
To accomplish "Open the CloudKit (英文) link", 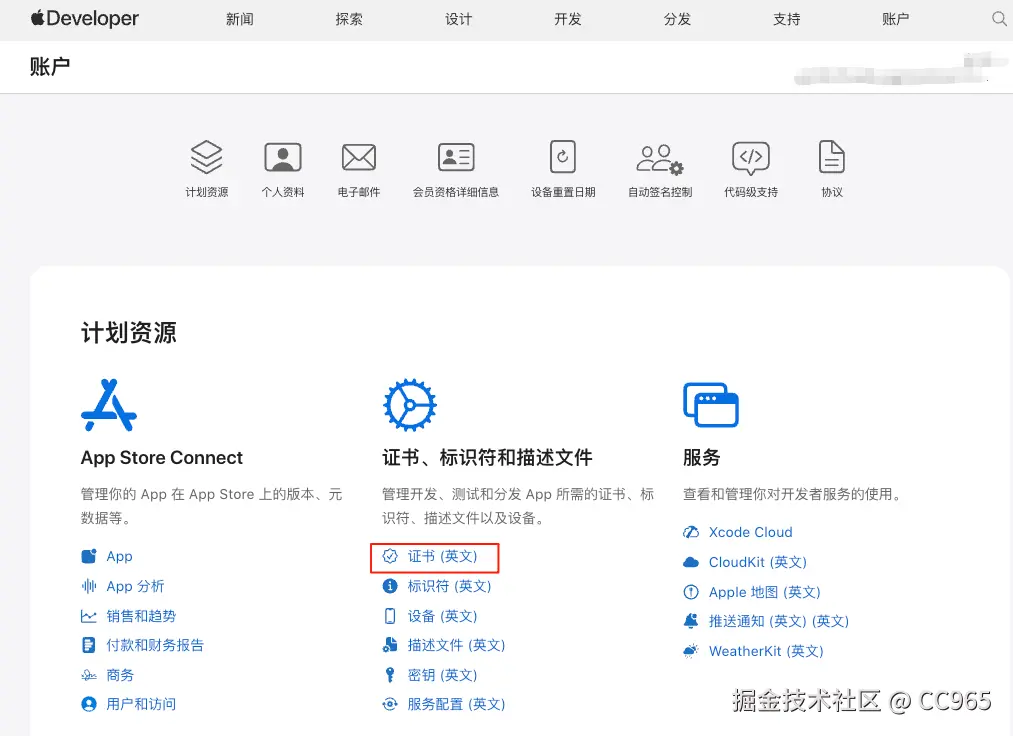I will 758,562.
